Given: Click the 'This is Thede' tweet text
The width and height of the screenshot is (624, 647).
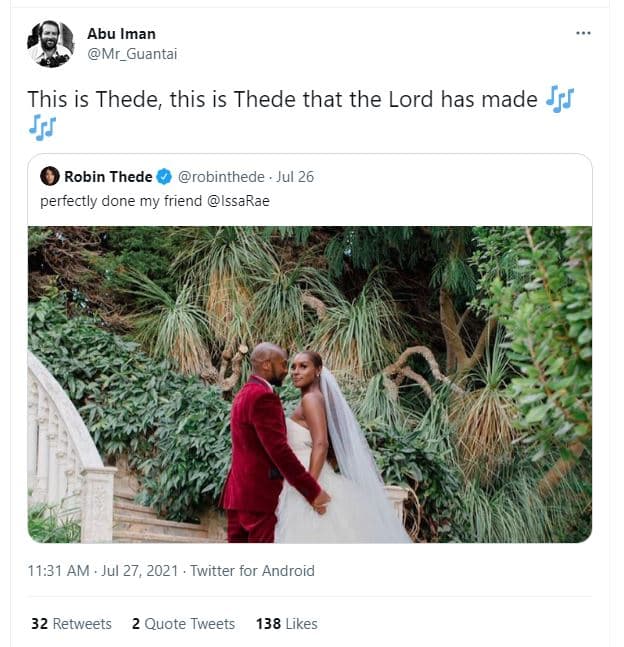Looking at the screenshot, I should [280, 101].
